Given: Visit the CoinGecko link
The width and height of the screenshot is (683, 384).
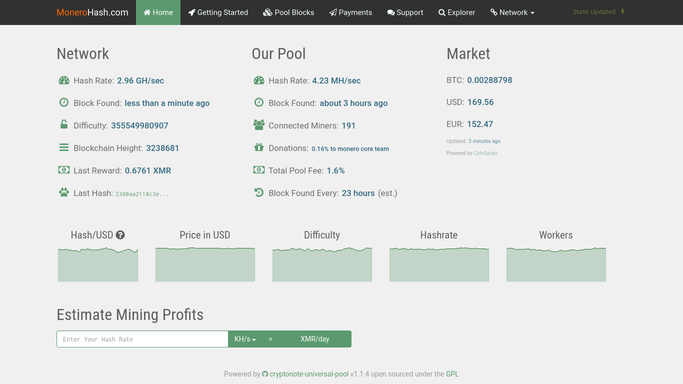Looking at the screenshot, I should [x=485, y=153].
